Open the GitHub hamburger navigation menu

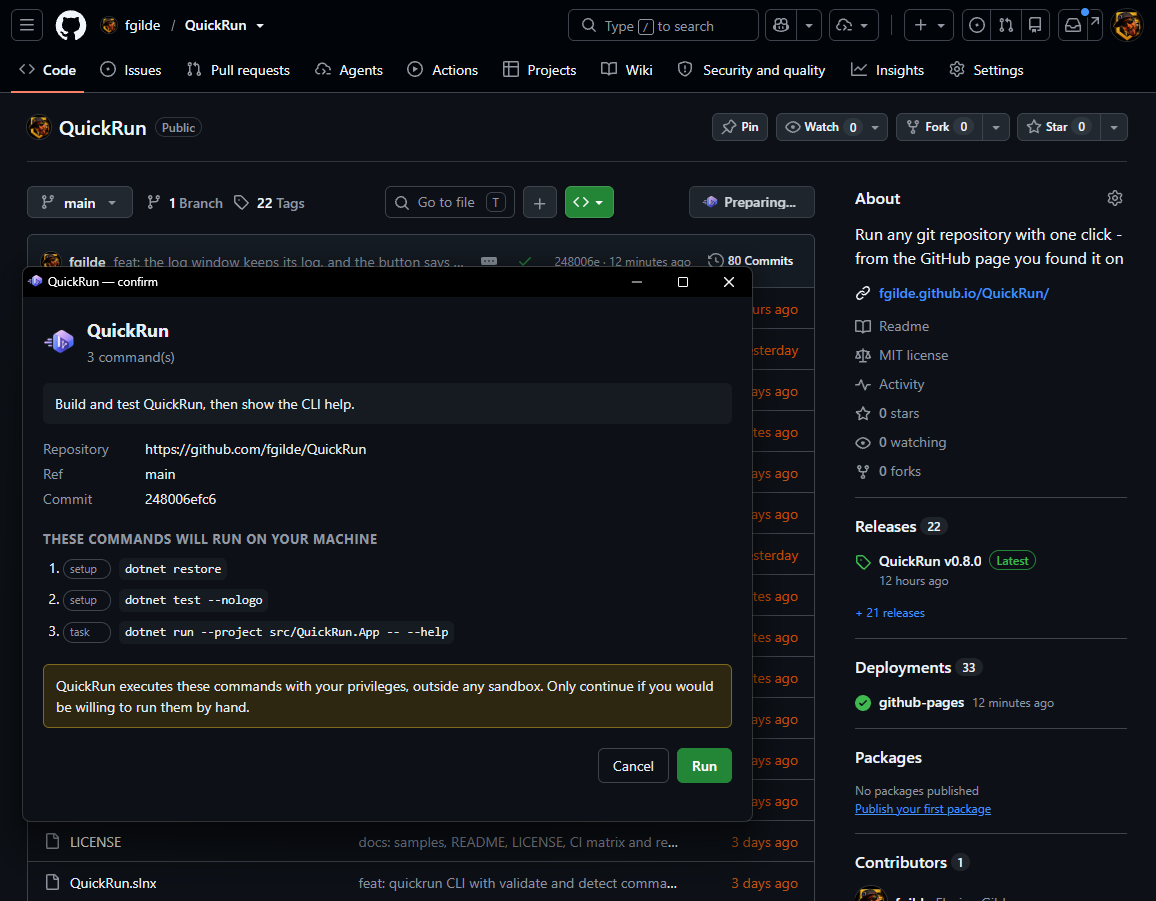coord(27,25)
